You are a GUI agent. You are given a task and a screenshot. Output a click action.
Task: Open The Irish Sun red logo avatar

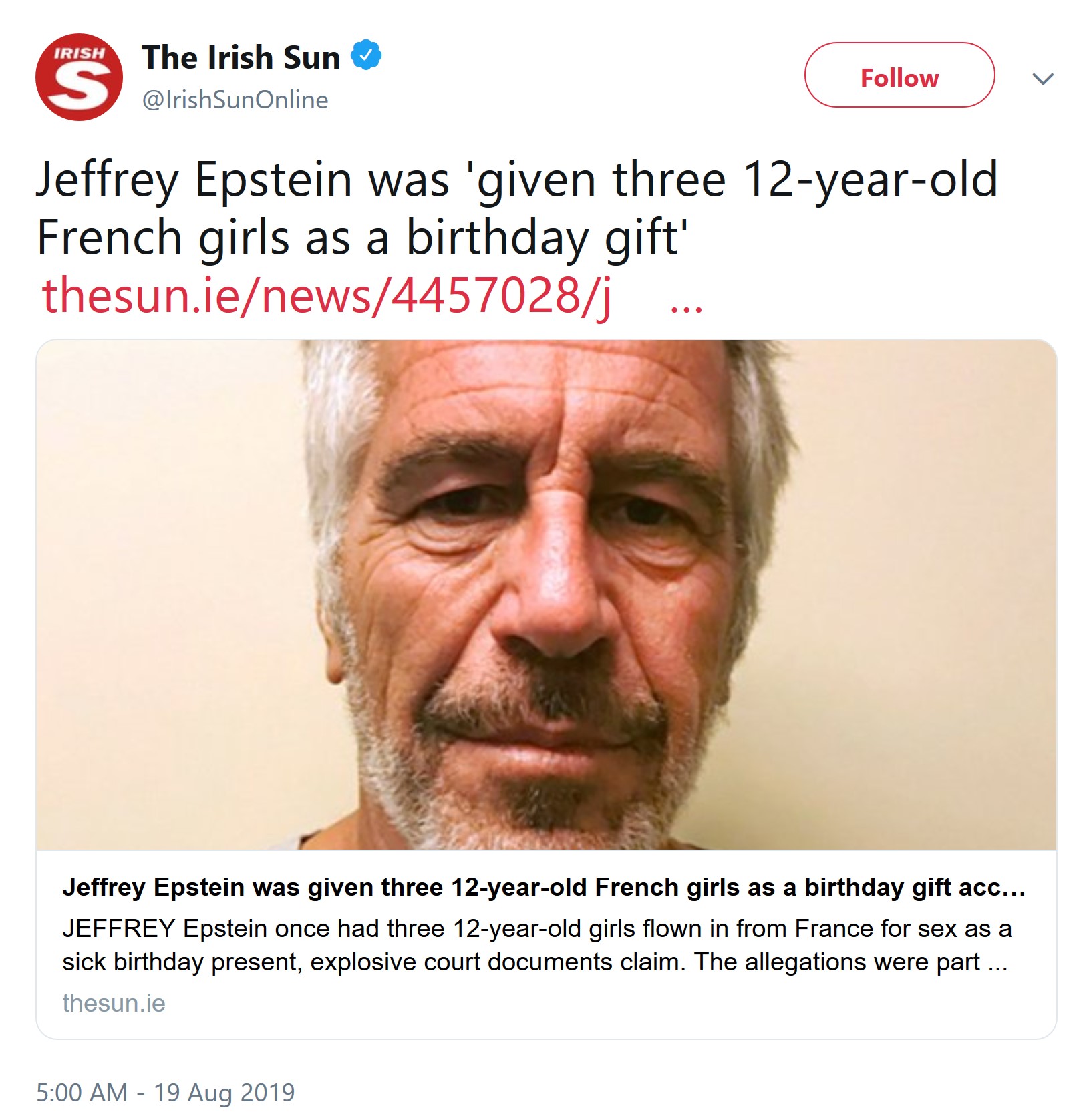point(79,77)
